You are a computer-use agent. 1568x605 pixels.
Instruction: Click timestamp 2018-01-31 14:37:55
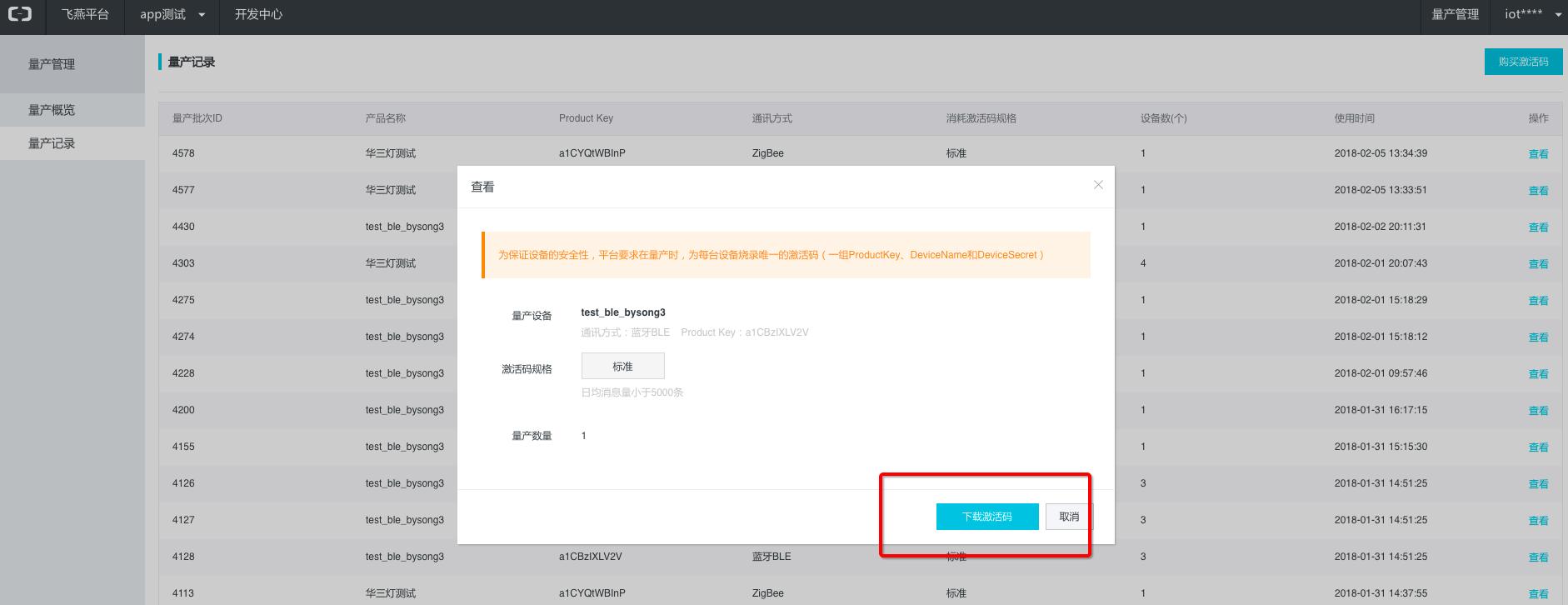pyautogui.click(x=1381, y=593)
